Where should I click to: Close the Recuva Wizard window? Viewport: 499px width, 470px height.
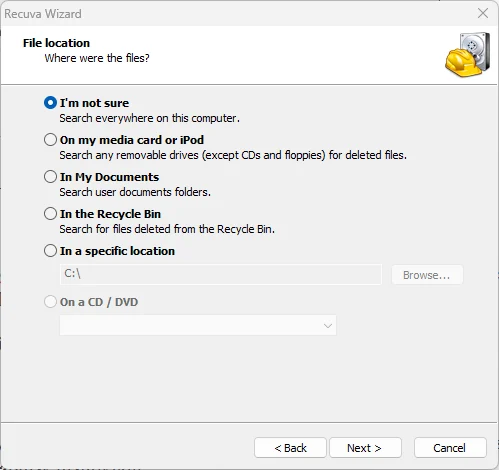pyautogui.click(x=483, y=14)
